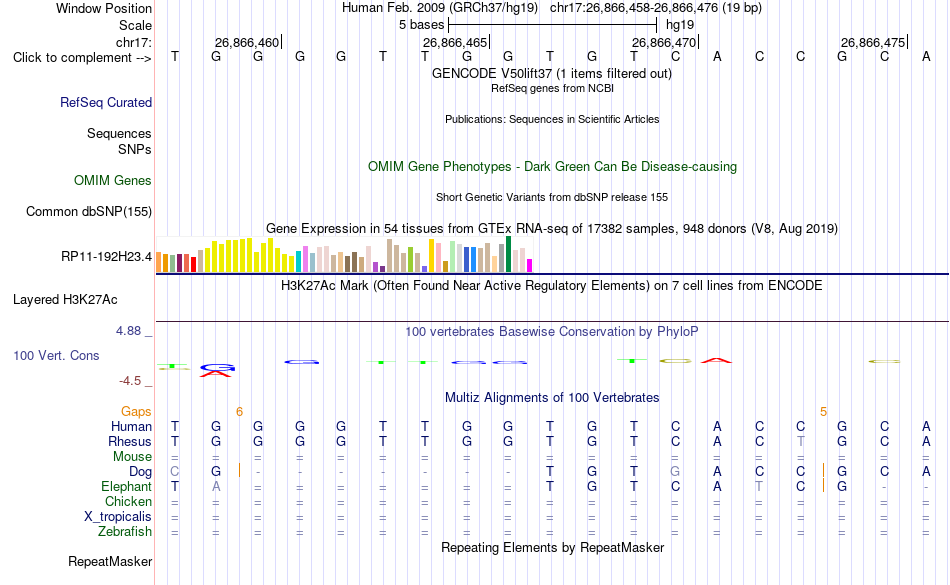Click the X_tropicalis species label
The width and height of the screenshot is (950, 585).
(x=118, y=517)
